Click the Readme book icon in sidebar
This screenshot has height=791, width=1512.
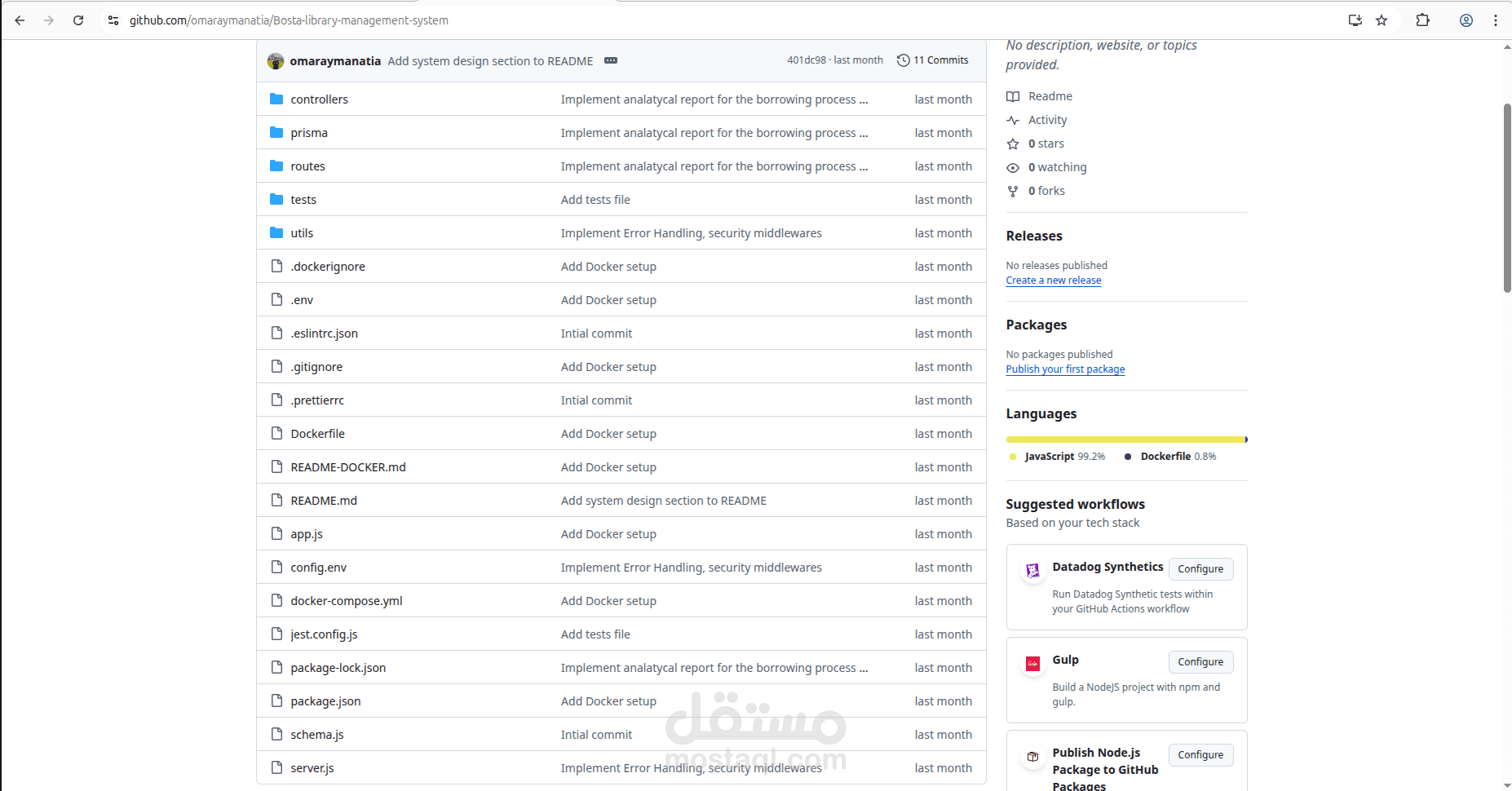tap(1013, 96)
